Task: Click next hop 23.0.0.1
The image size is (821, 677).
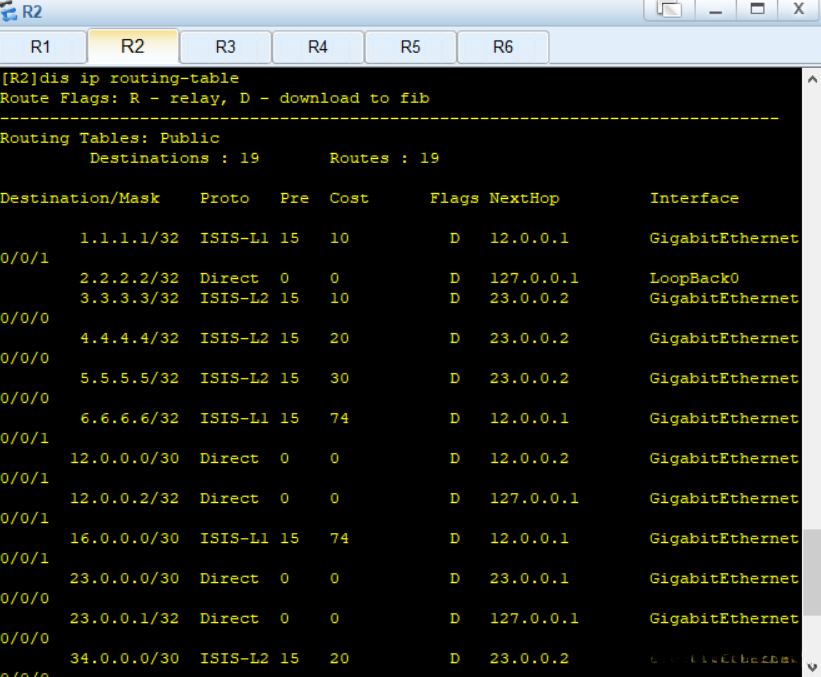Action: tap(529, 579)
